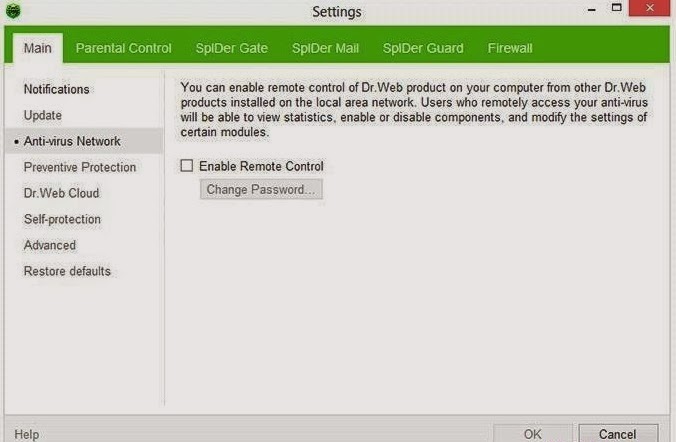Select Advanced in the sidebar
Image resolution: width=676 pixels, height=442 pixels.
pos(84,245)
